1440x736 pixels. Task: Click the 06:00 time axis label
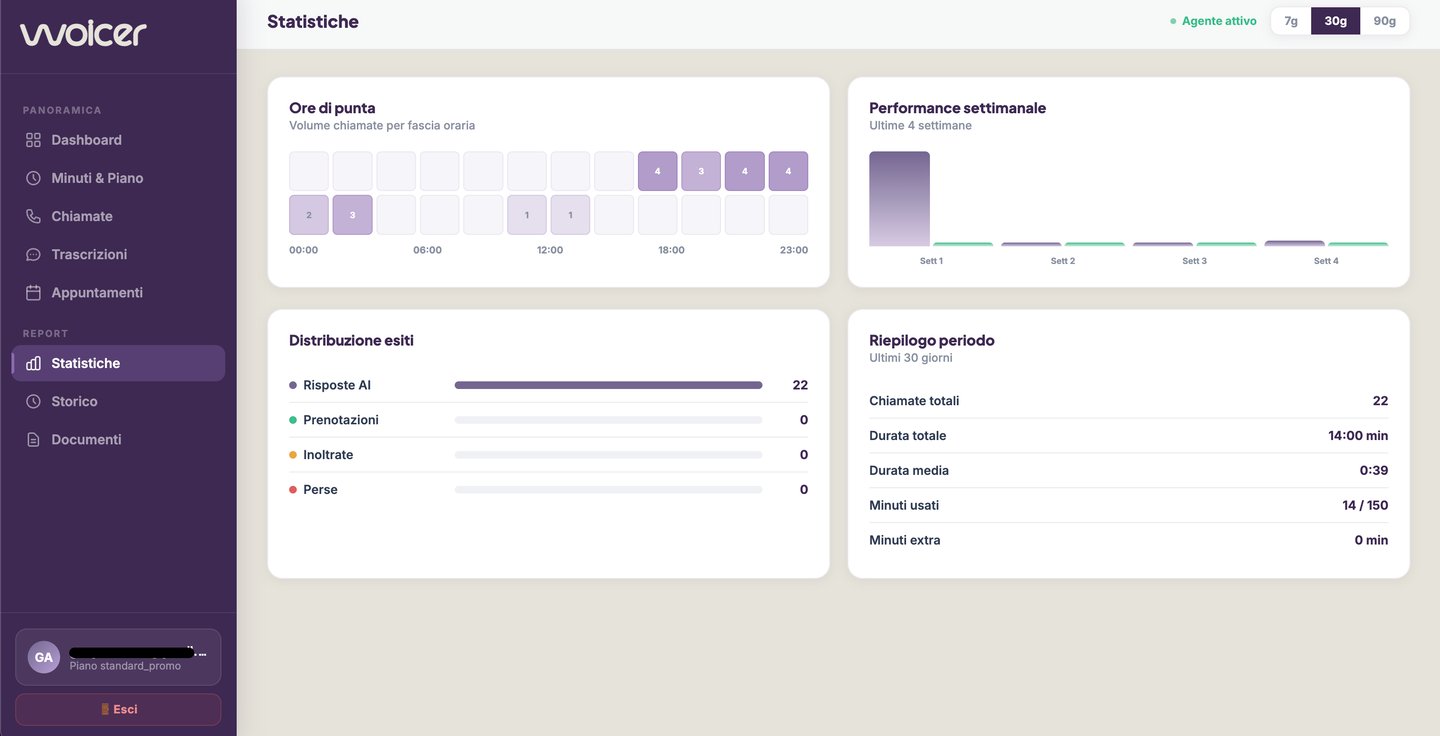tap(427, 250)
